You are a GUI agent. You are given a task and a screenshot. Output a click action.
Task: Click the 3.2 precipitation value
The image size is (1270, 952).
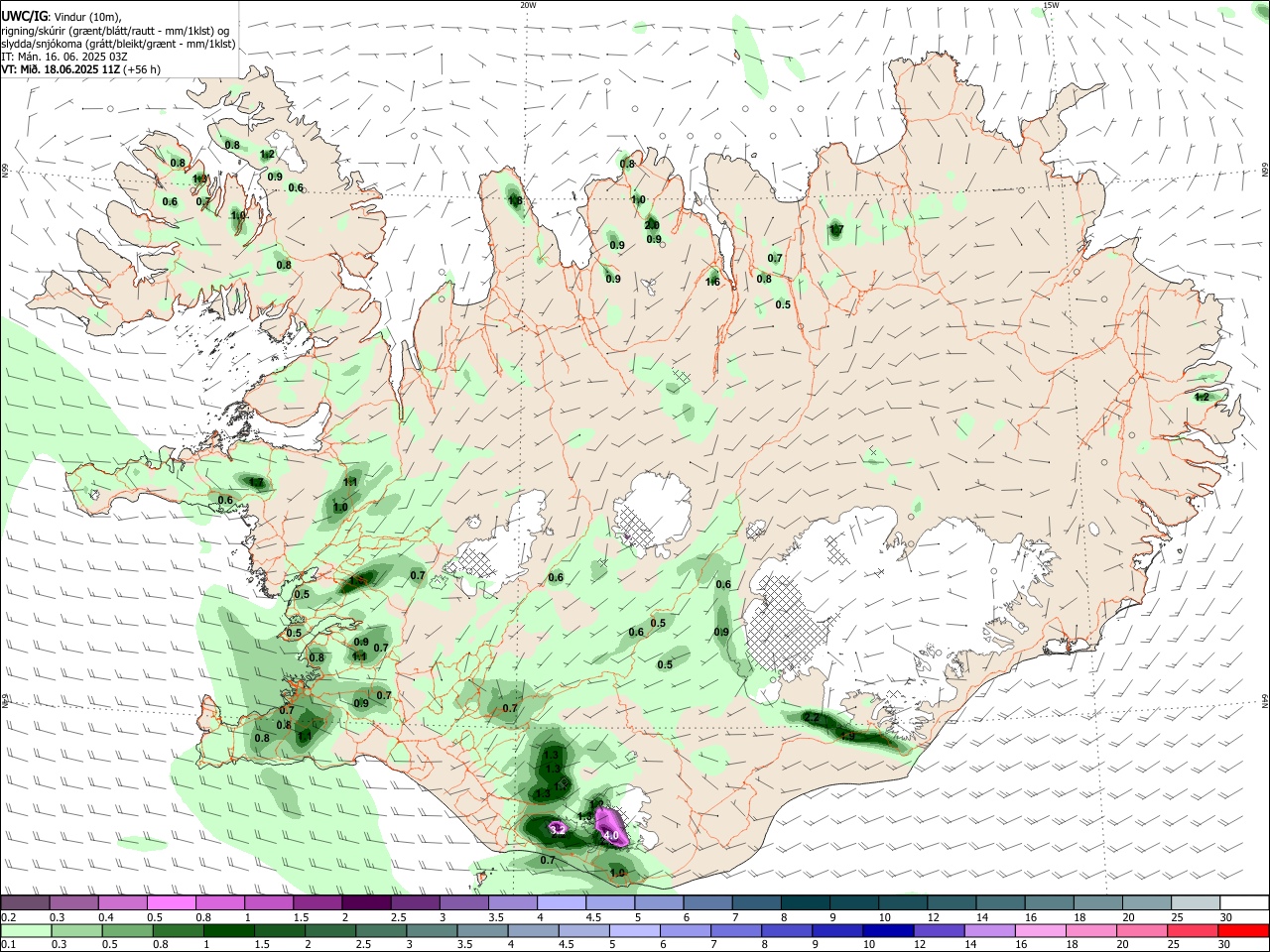[x=558, y=829]
